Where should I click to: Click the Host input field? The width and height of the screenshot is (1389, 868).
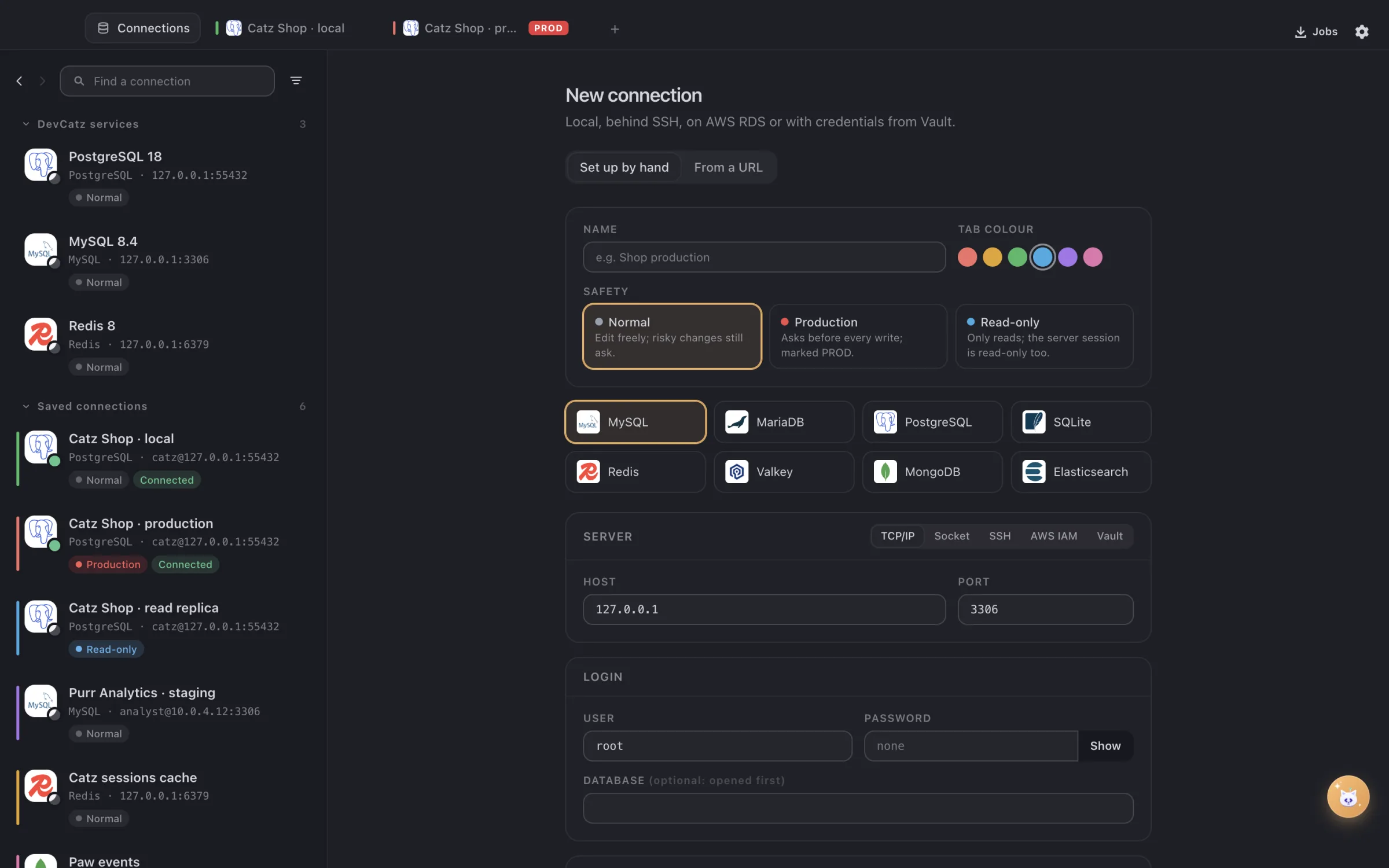764,609
